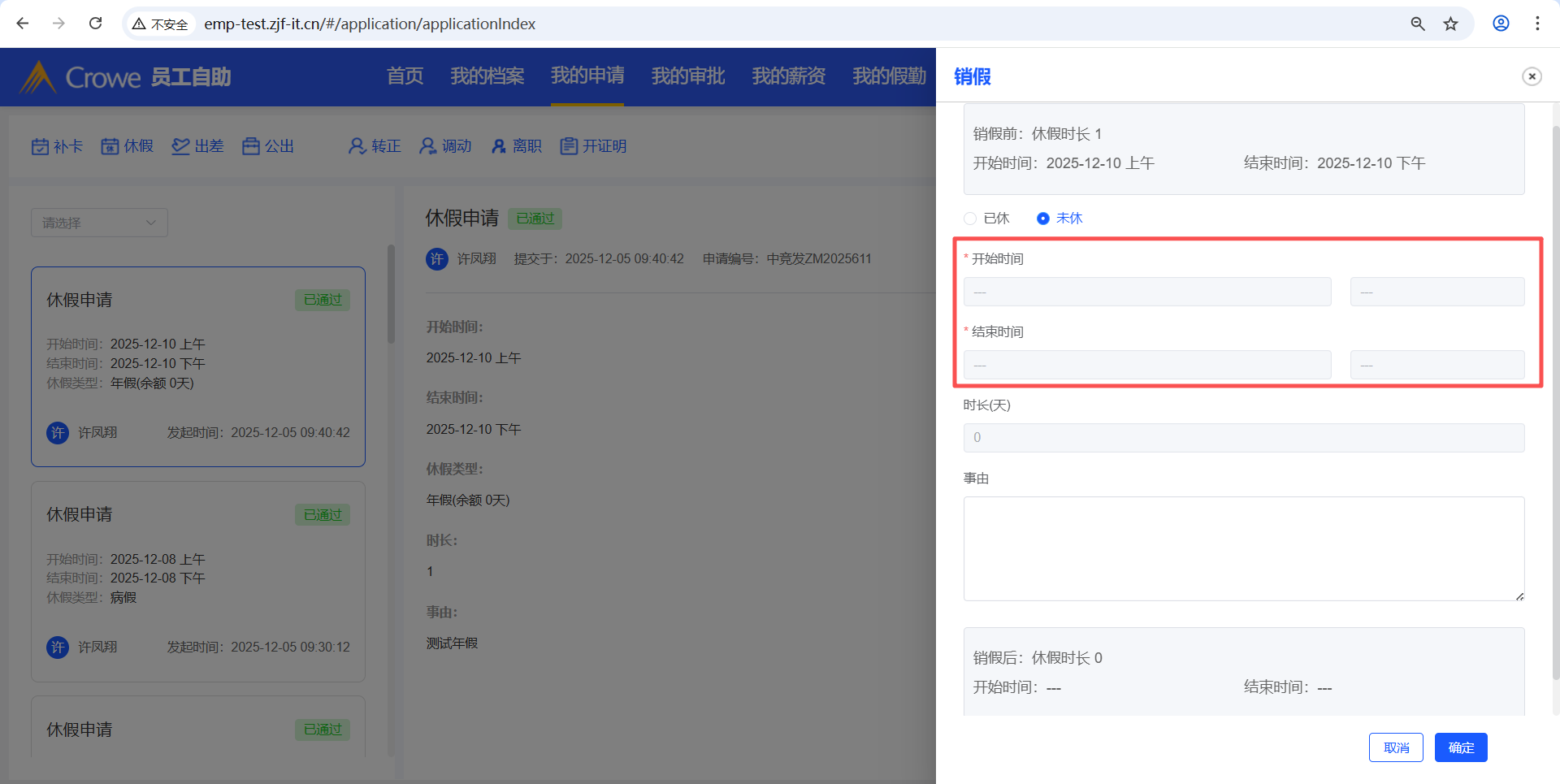The image size is (1560, 784).
Task: Open the 休假 application
Action: [x=128, y=146]
